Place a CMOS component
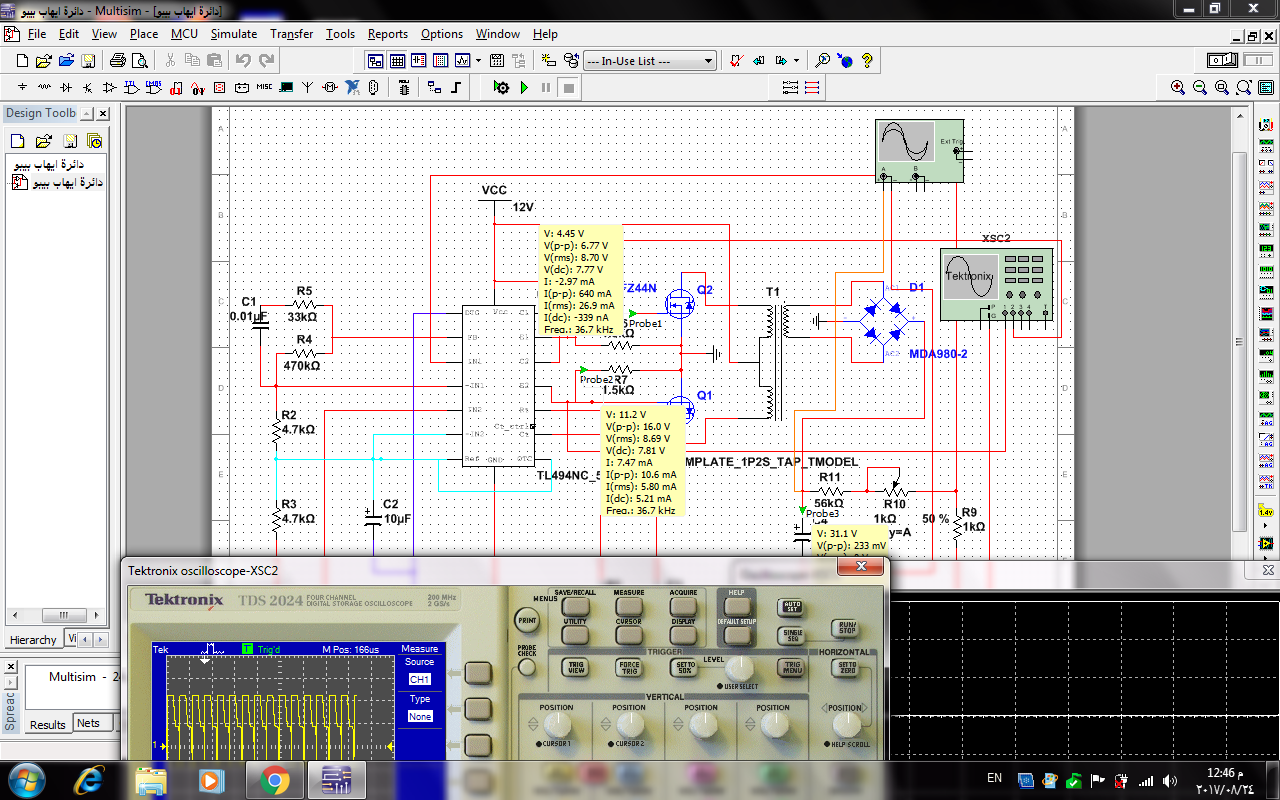This screenshot has width=1280, height=800. [153, 87]
